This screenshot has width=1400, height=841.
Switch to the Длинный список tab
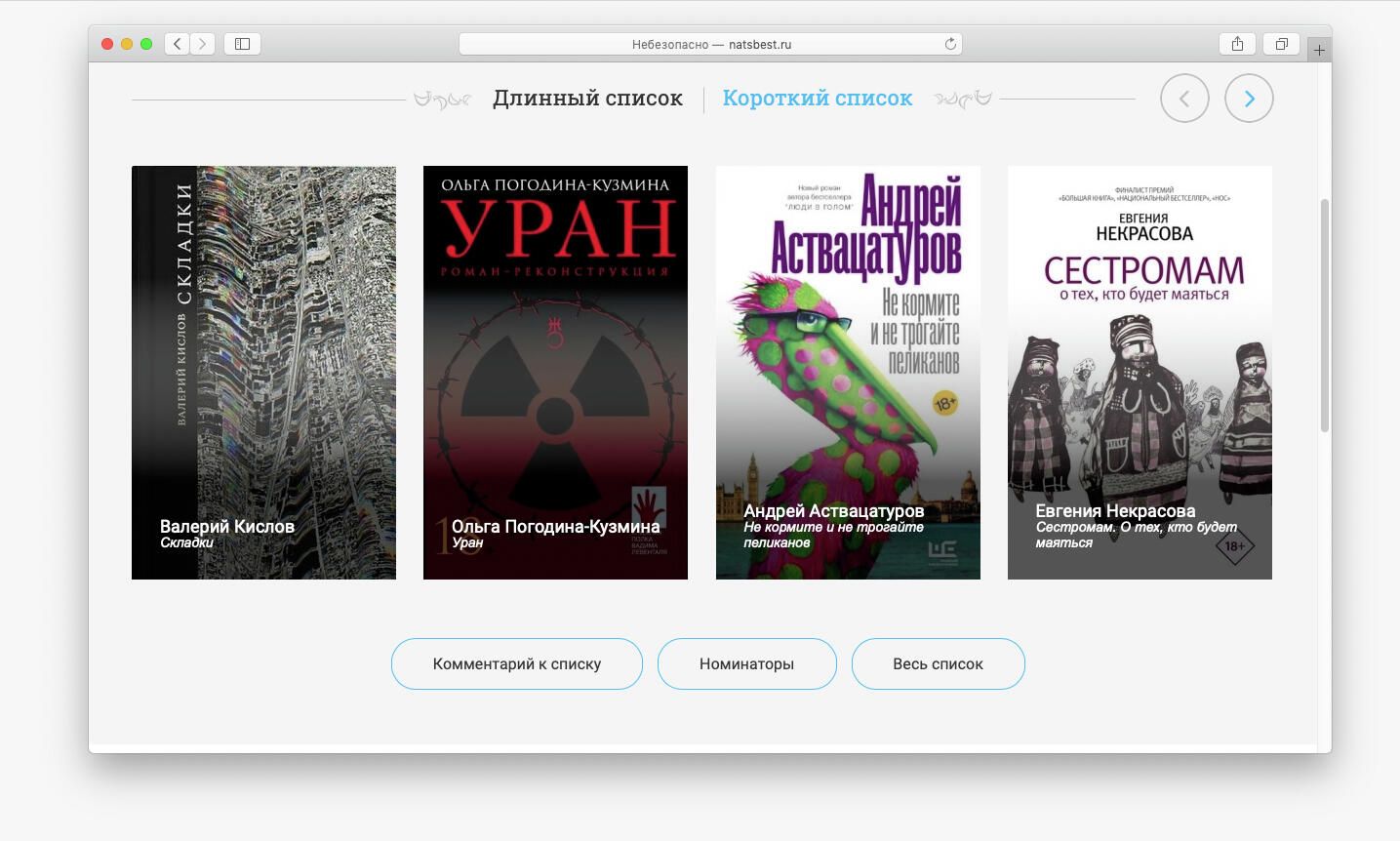(587, 99)
